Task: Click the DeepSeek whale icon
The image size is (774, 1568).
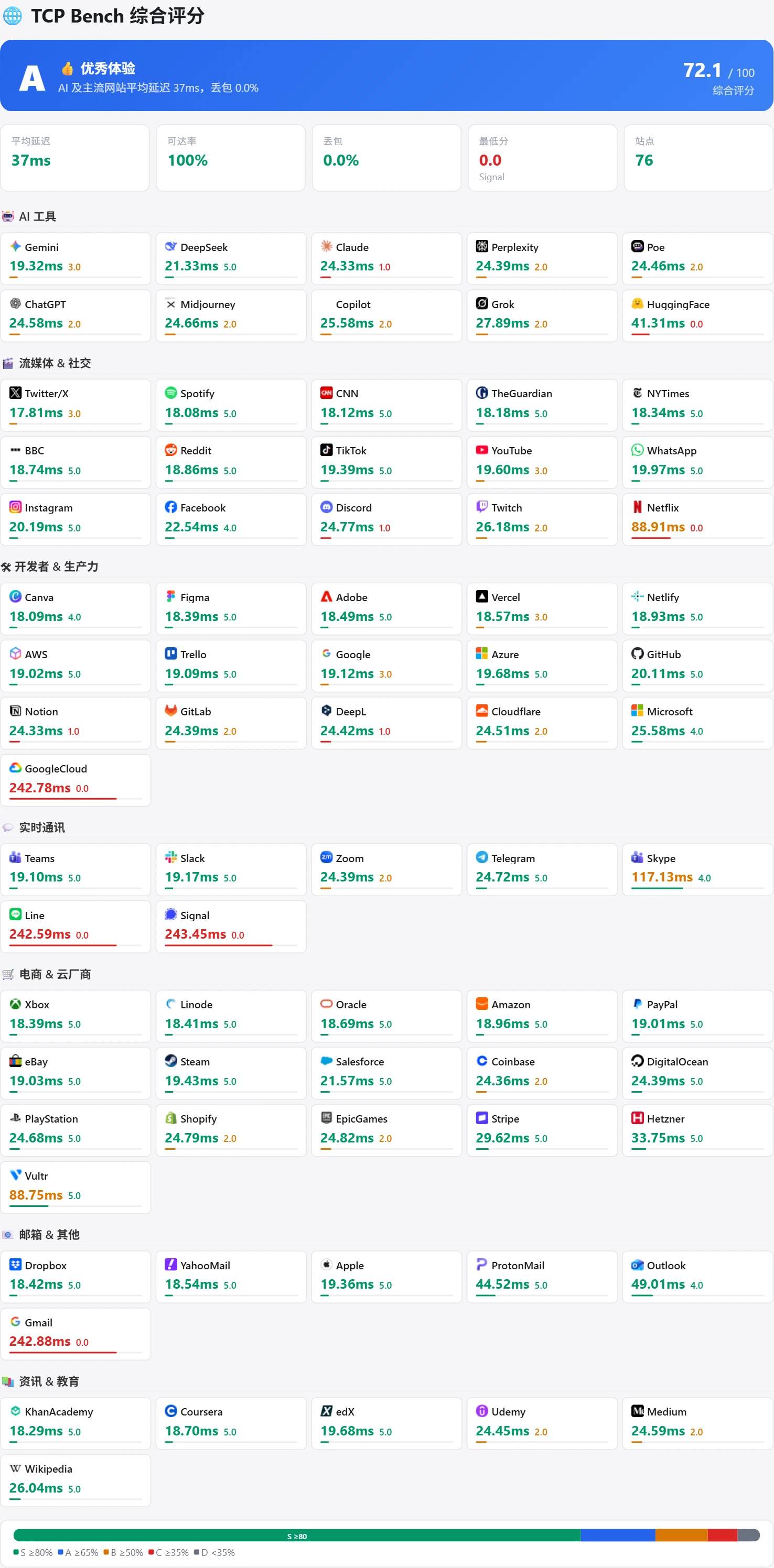Action: coord(170,246)
